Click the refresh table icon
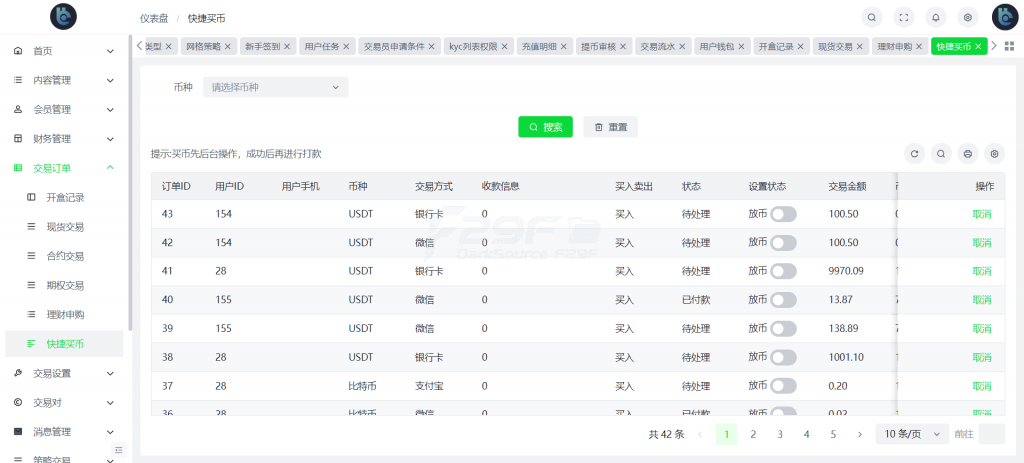1024x463 pixels. pos(913,153)
